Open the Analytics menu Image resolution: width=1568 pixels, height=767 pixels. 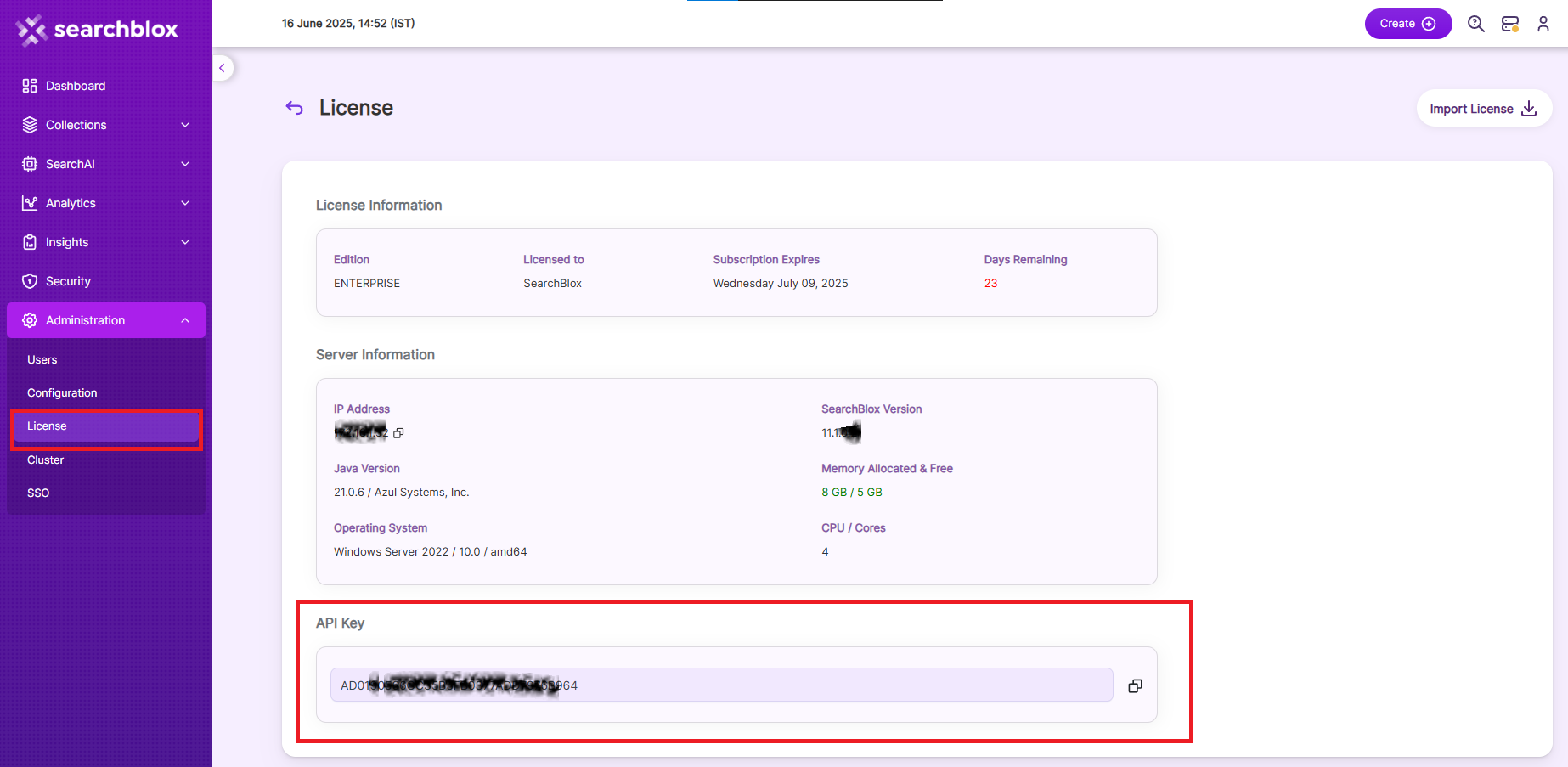(x=105, y=203)
